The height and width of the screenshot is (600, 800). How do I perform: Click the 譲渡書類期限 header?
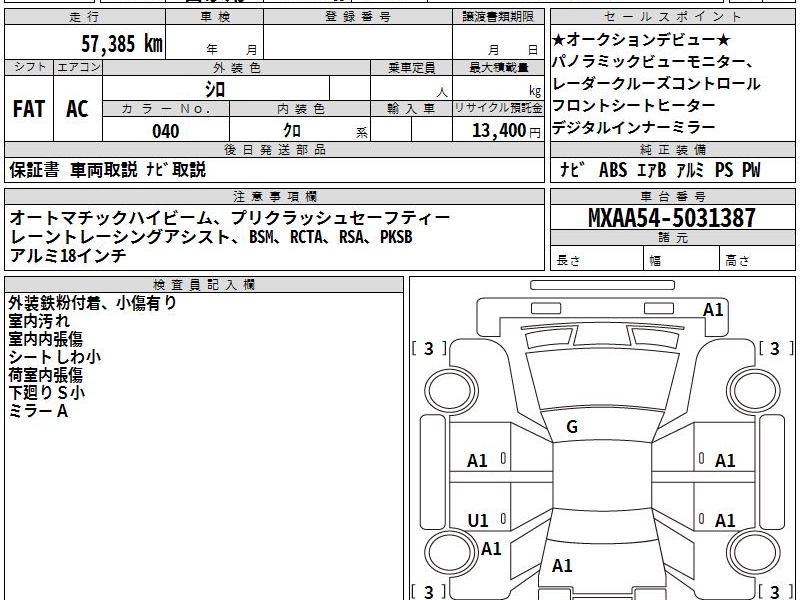click(498, 17)
